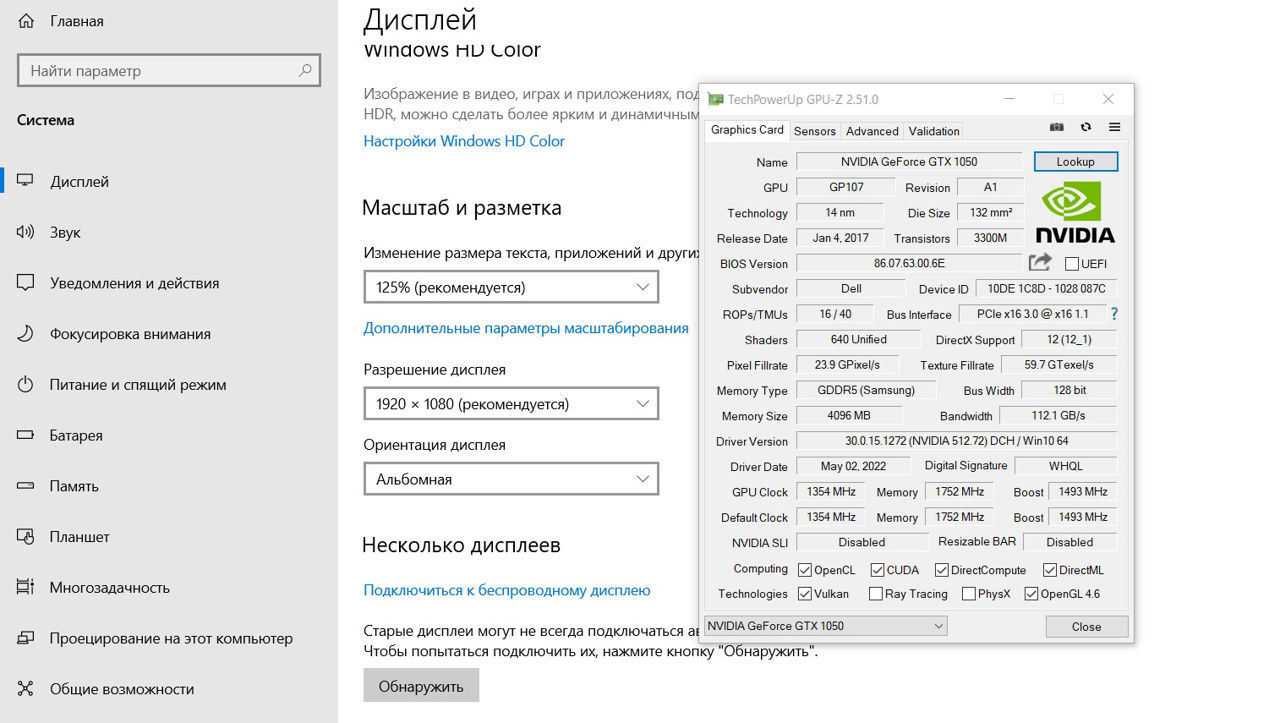Open the Альбомная orientation dropdown
The width and height of the screenshot is (1280, 723).
[x=511, y=479]
